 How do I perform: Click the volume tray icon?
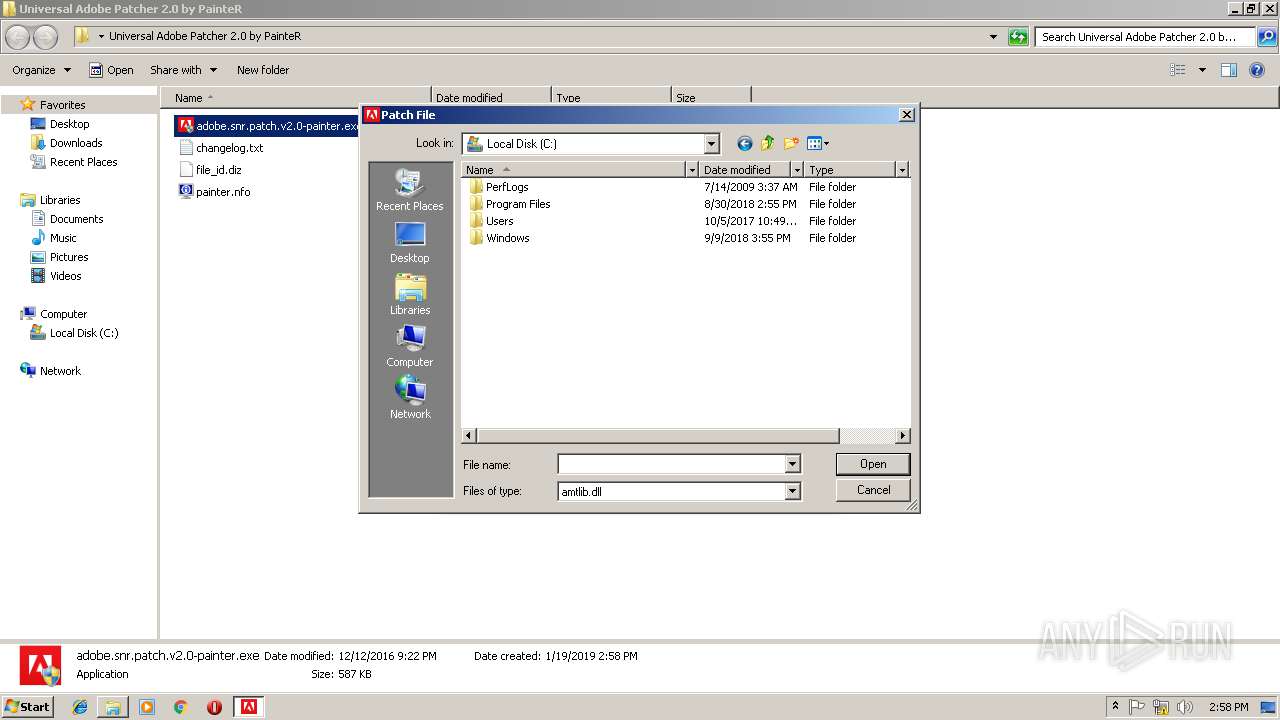(1185, 707)
